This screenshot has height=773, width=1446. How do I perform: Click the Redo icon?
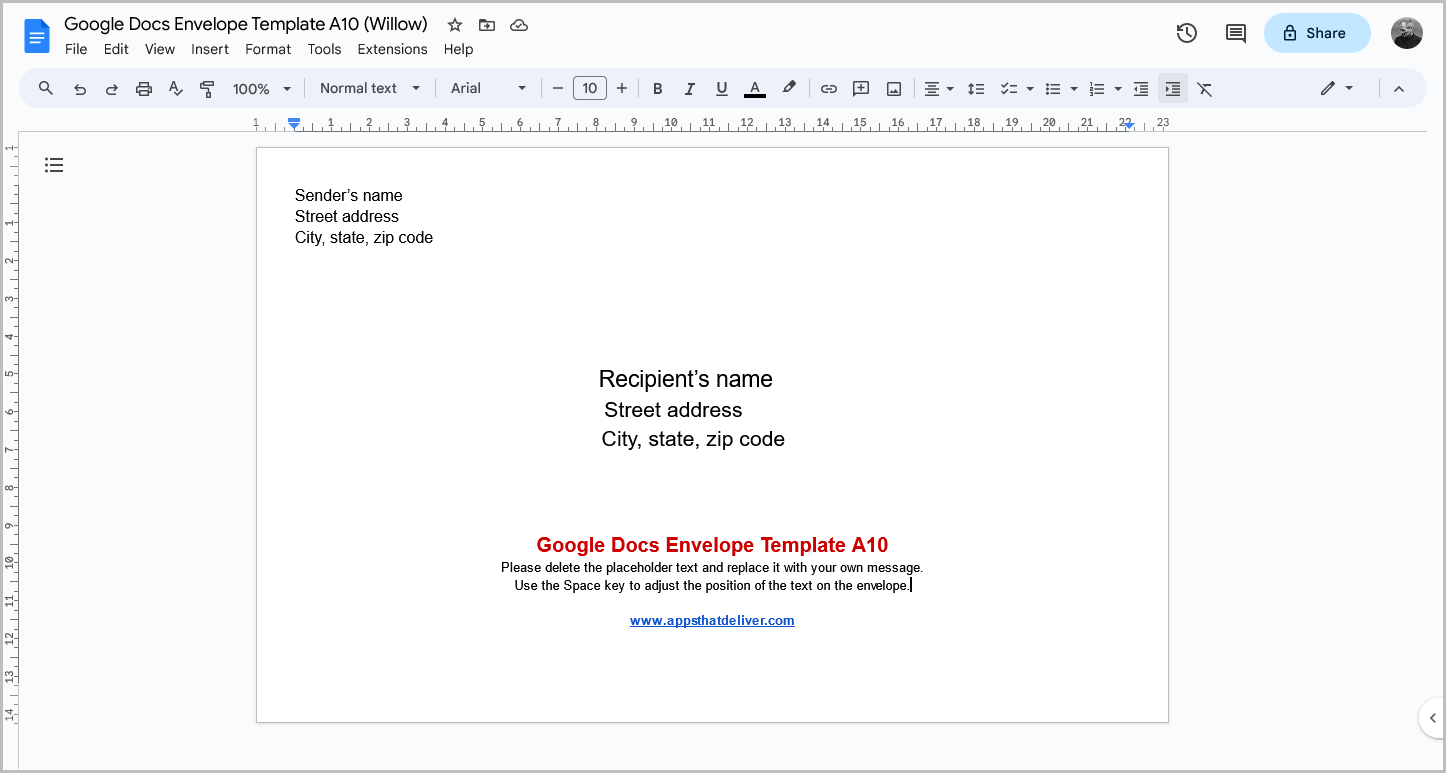pos(111,88)
